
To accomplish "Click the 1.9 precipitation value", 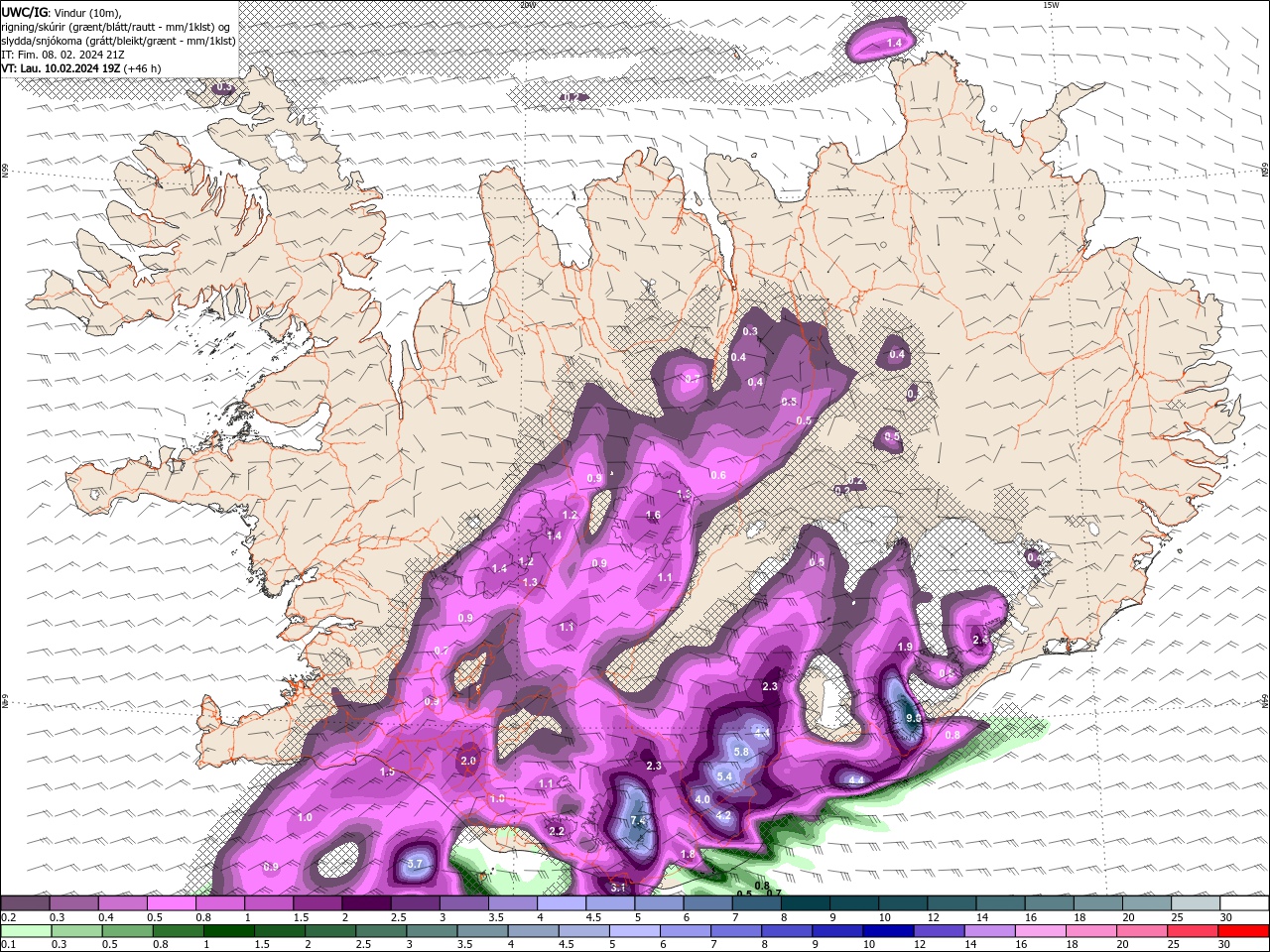I will pos(905,647).
